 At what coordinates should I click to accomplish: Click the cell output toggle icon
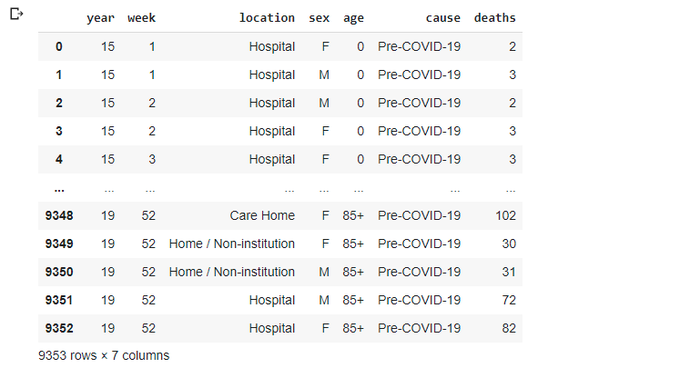(x=16, y=14)
